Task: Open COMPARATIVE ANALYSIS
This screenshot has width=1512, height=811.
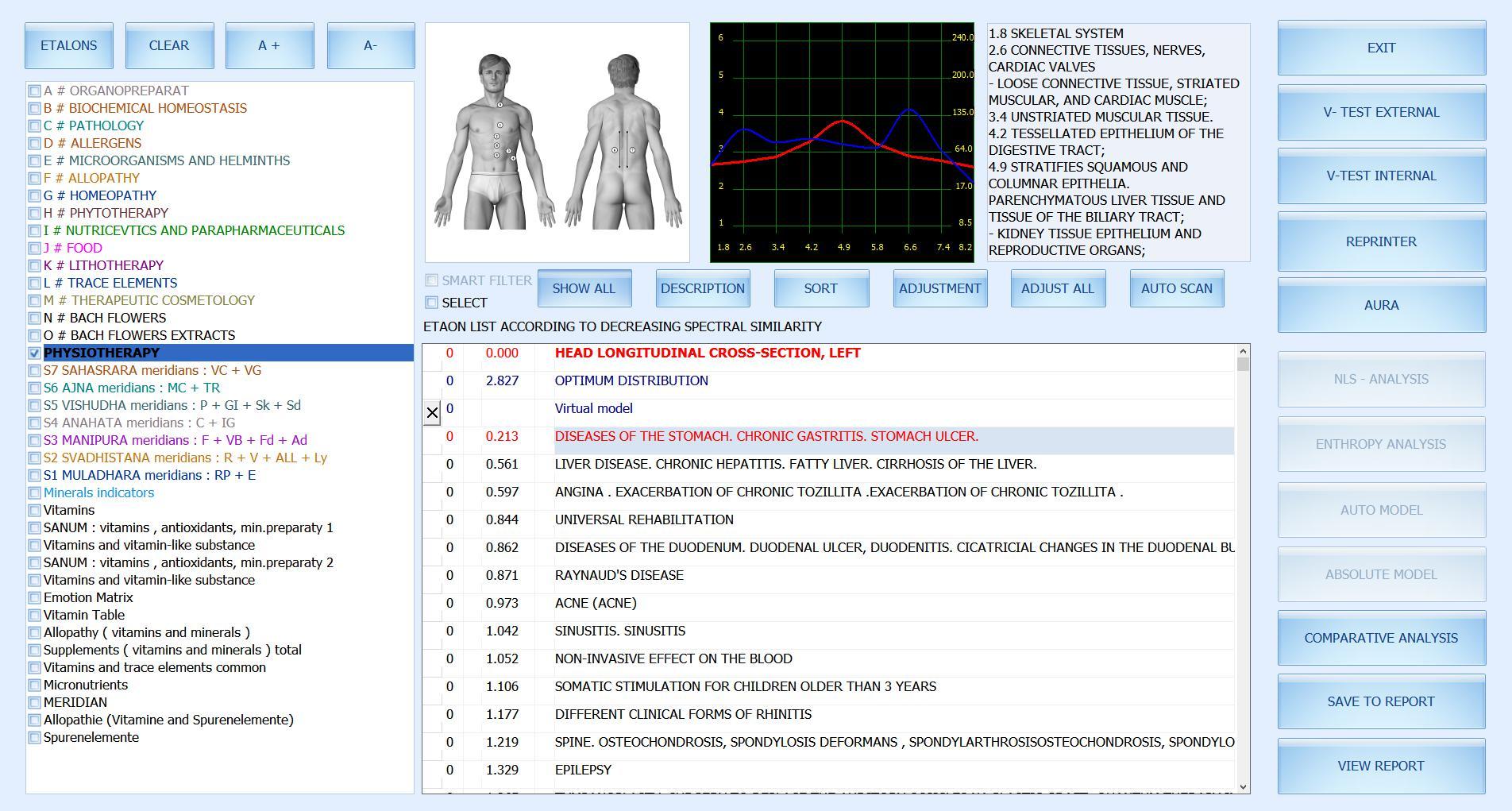Action: pos(1382,638)
